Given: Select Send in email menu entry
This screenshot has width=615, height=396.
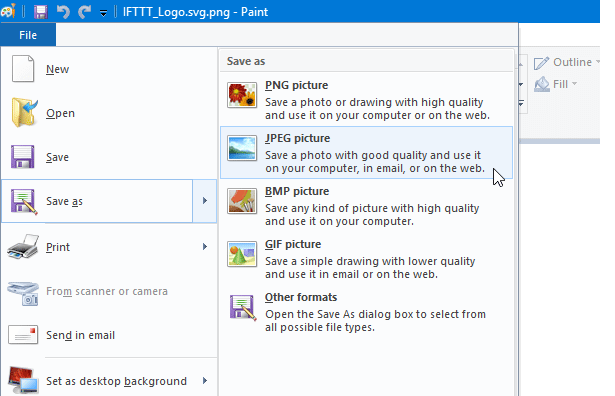Looking at the screenshot, I should (109, 335).
